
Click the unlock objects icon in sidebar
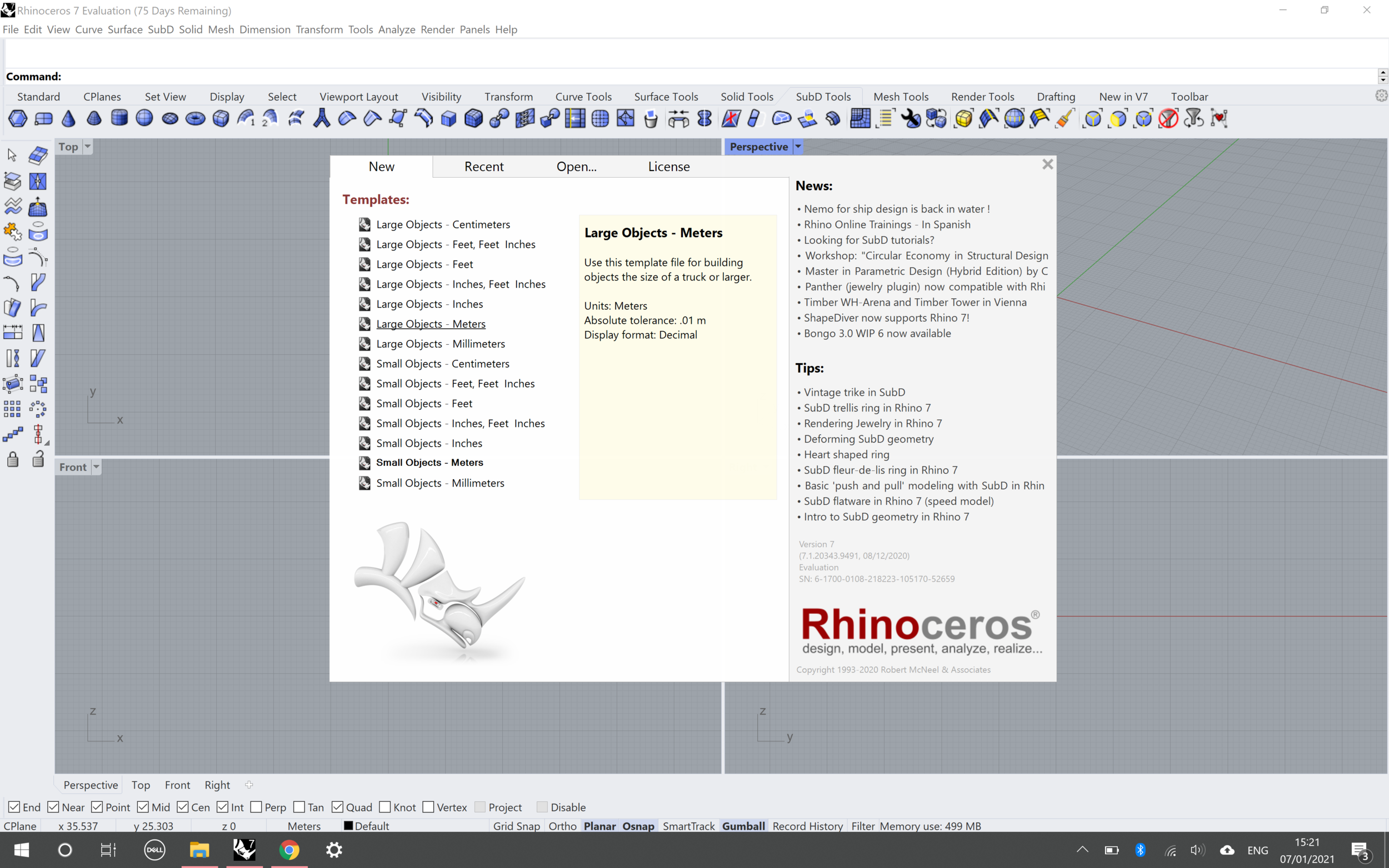[x=38, y=459]
